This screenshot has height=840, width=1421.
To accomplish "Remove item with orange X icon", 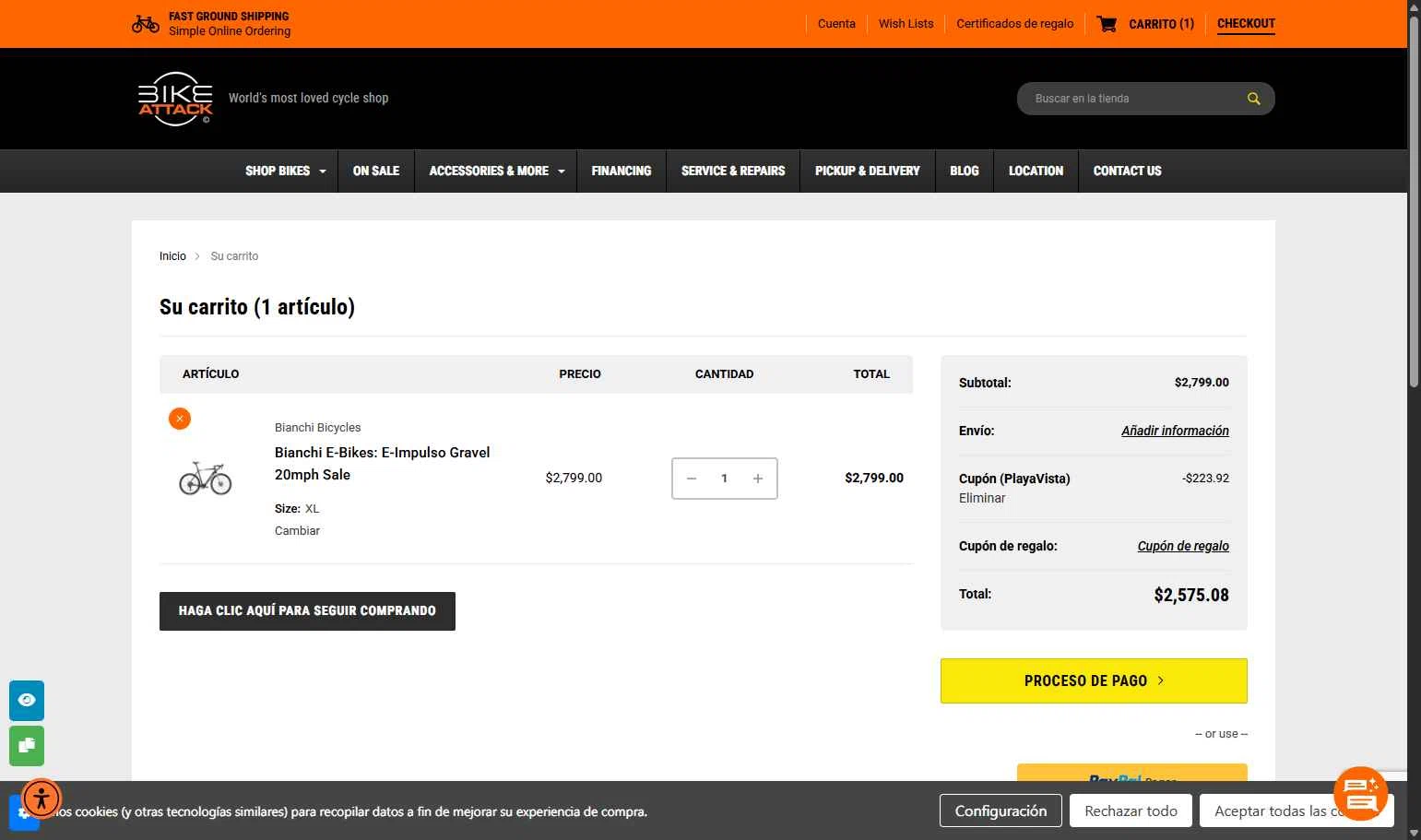I will [x=180, y=419].
